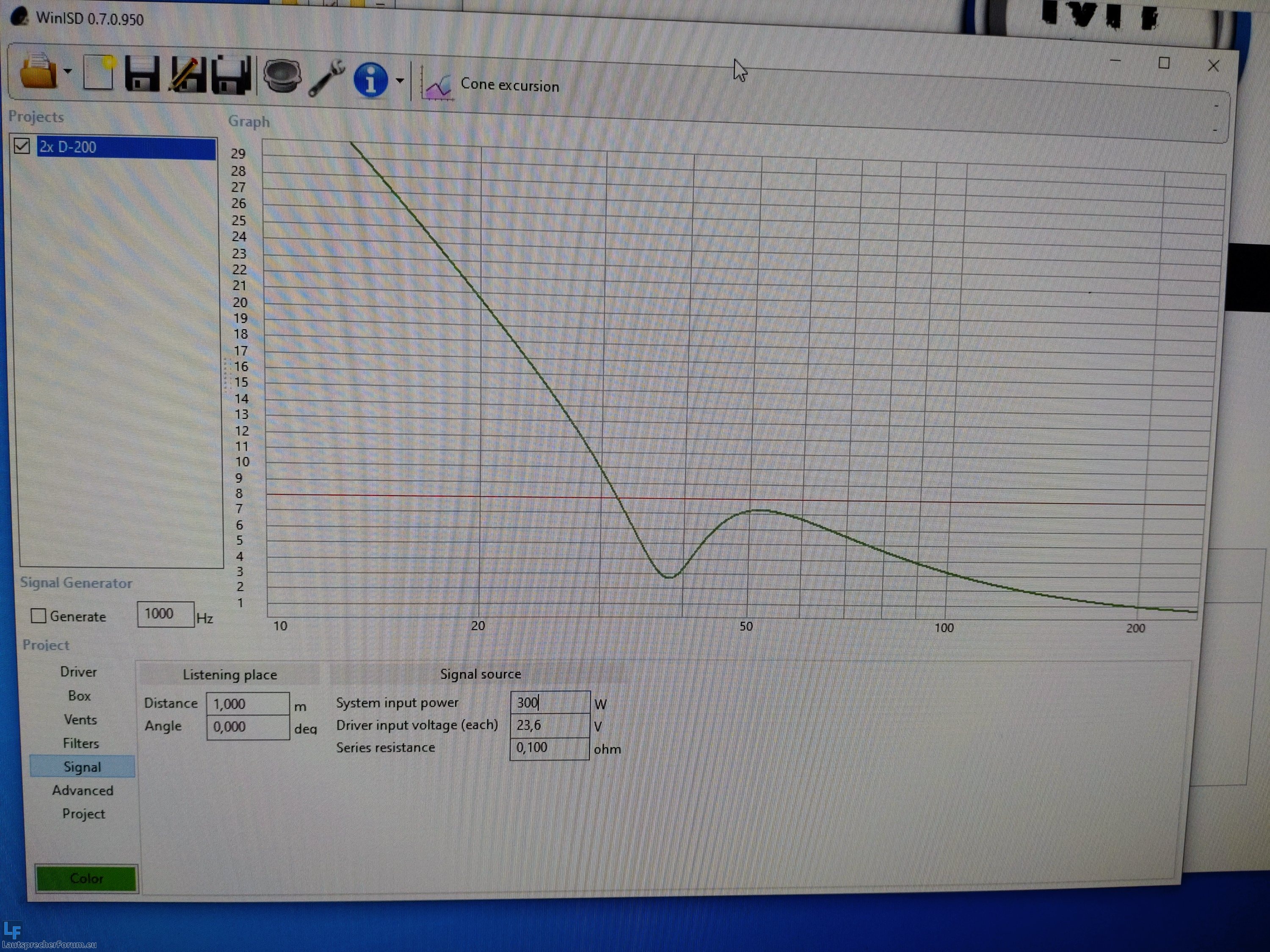Viewport: 1270px width, 952px height.
Task: Create a new project with blank page icon
Action: (x=98, y=74)
